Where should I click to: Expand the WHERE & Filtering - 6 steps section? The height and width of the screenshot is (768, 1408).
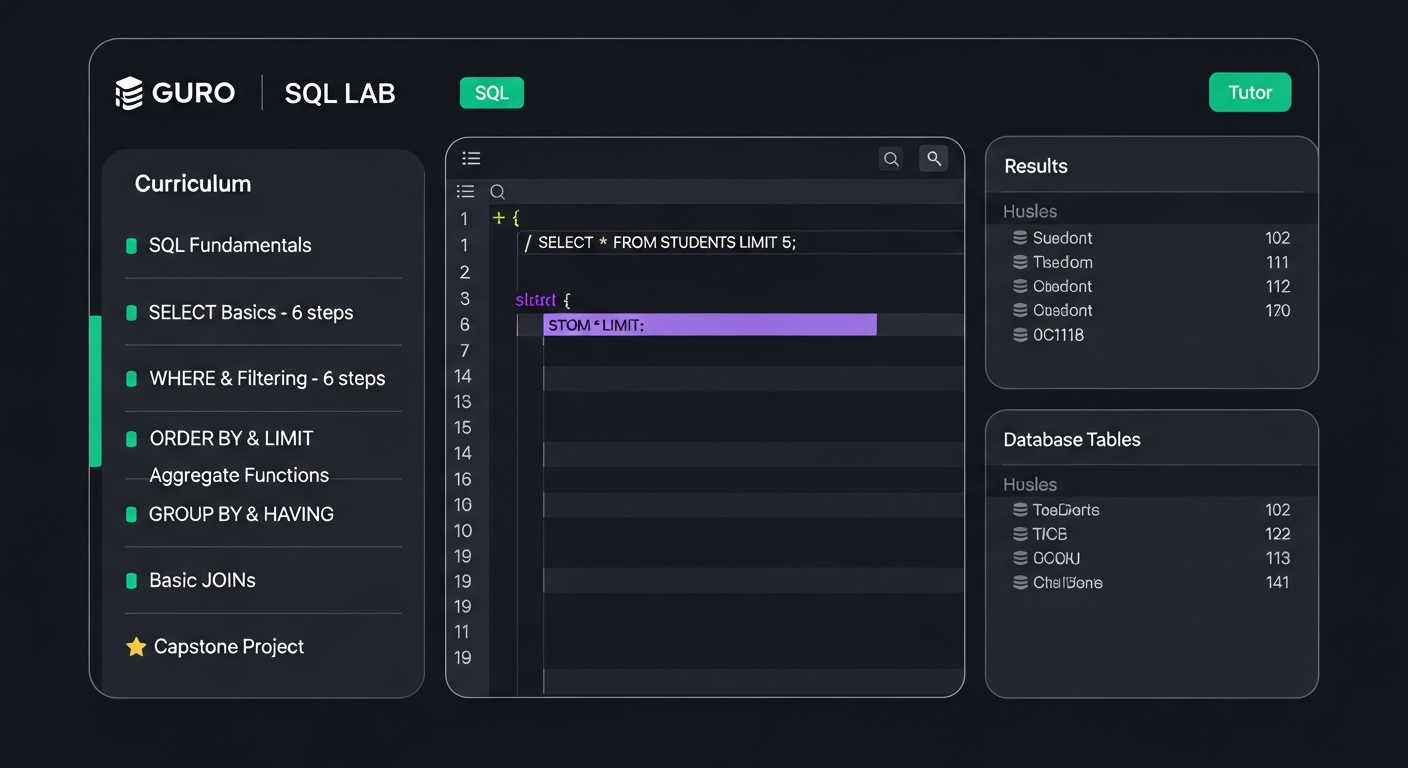point(267,378)
